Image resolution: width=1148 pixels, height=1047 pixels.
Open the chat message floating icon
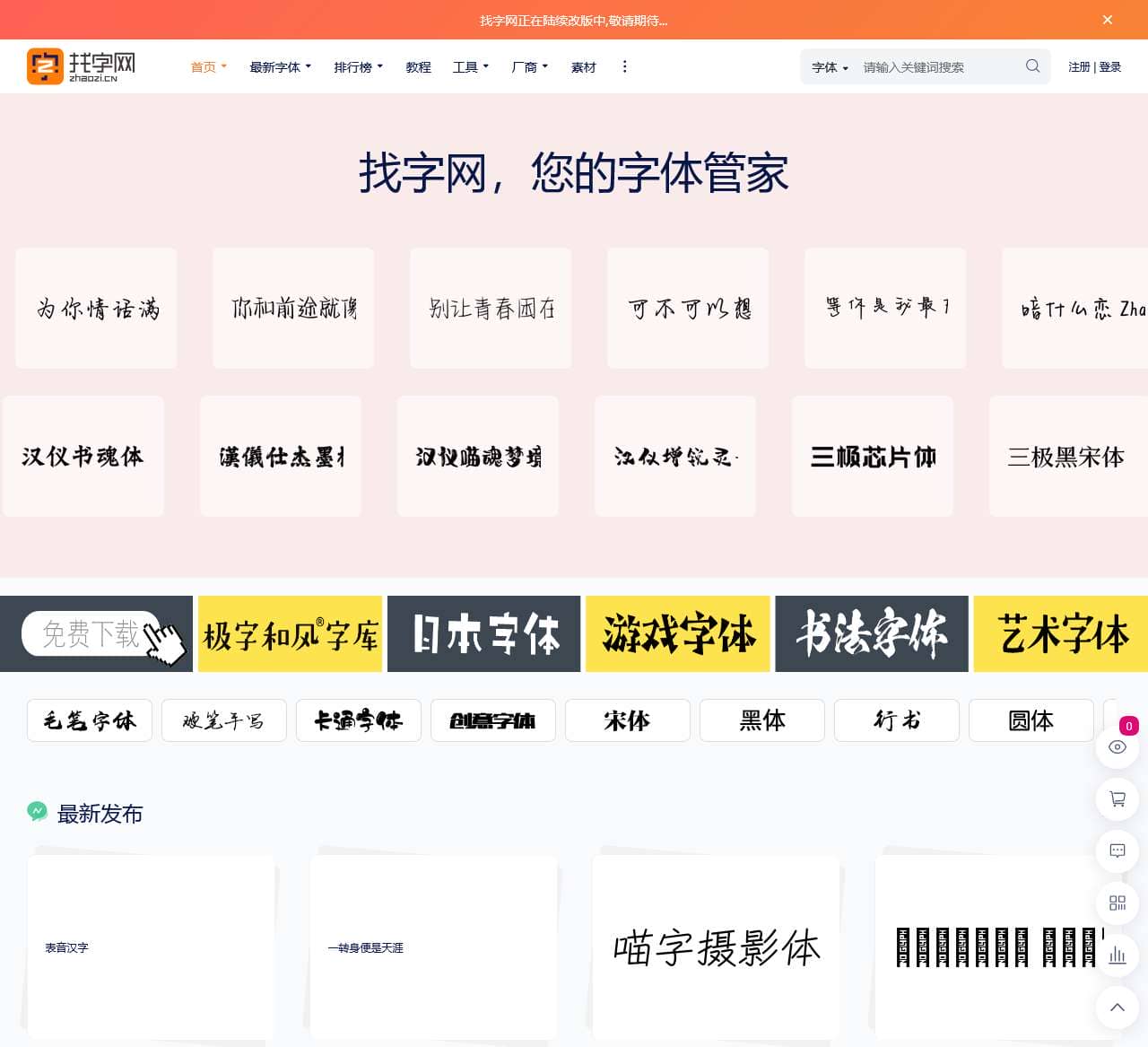pyautogui.click(x=1118, y=851)
